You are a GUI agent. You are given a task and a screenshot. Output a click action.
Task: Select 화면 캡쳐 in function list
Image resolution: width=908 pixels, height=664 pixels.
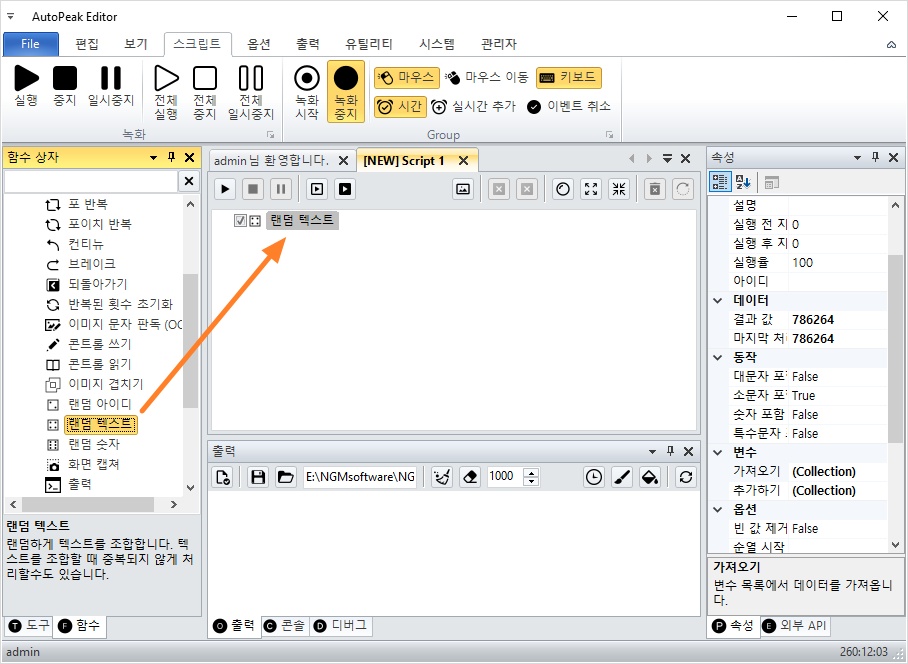(x=94, y=464)
